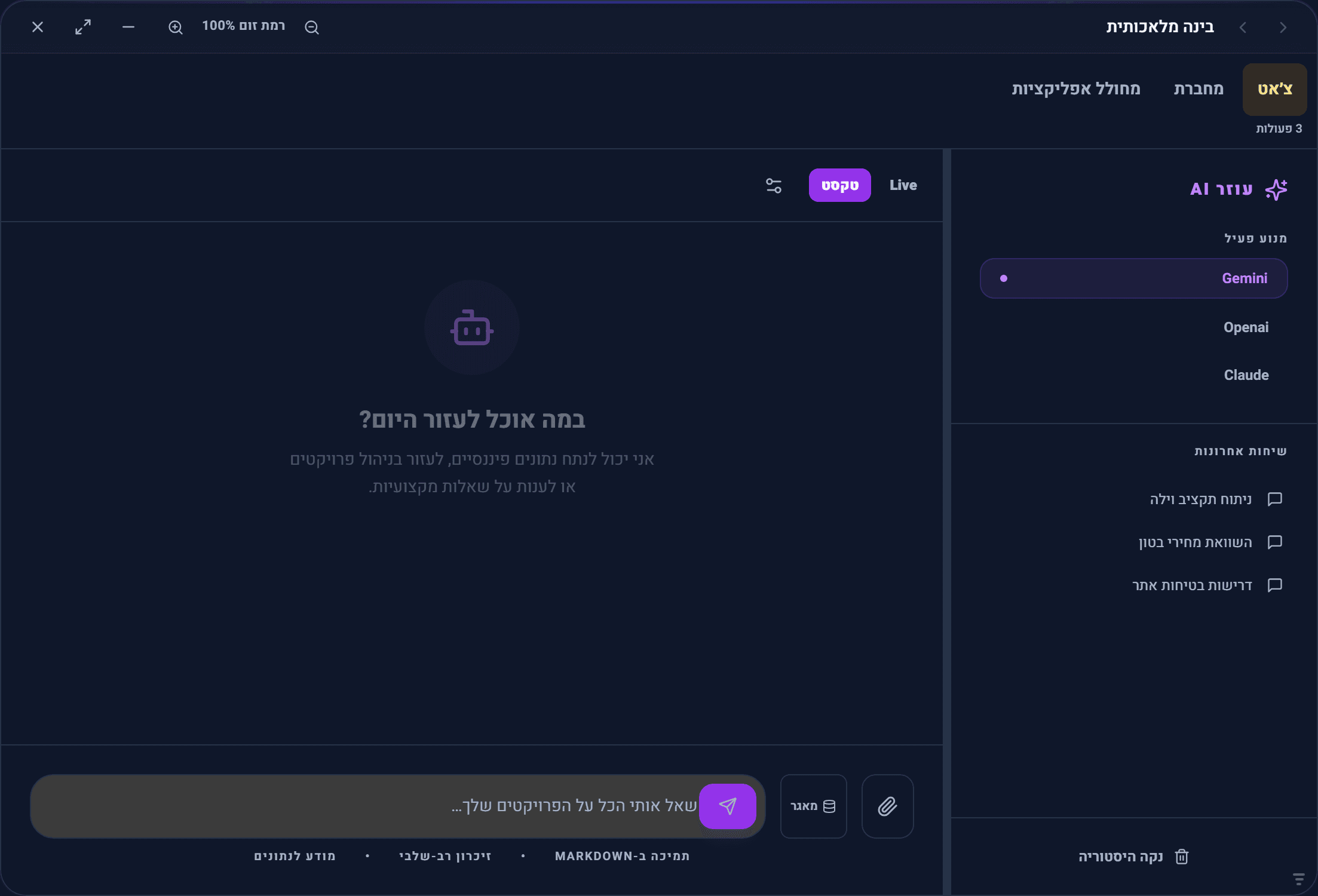
Task: Click the זיכרון רב-שלבי footer text
Action: point(445,856)
